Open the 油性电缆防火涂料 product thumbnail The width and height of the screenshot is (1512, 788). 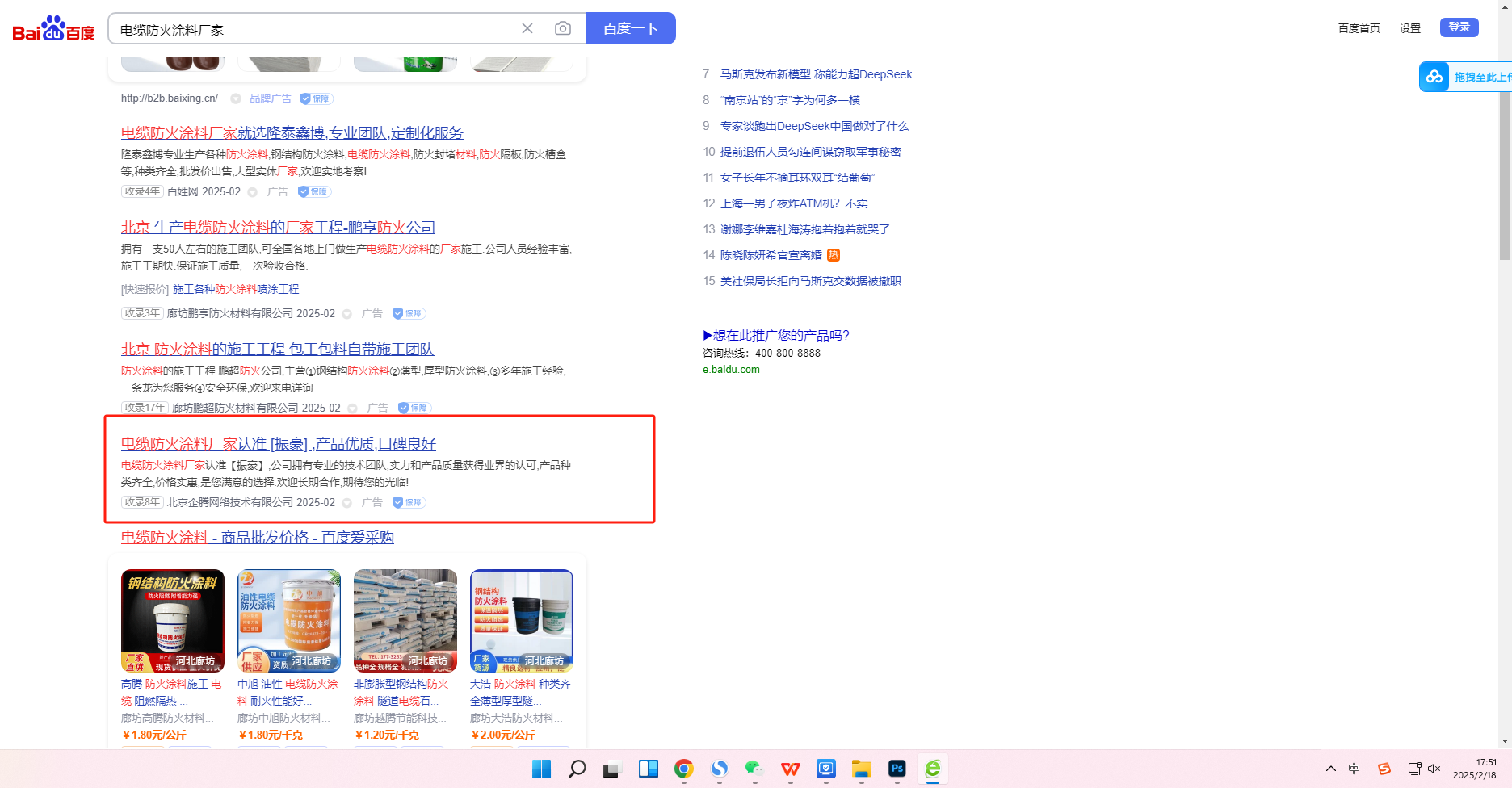click(289, 620)
